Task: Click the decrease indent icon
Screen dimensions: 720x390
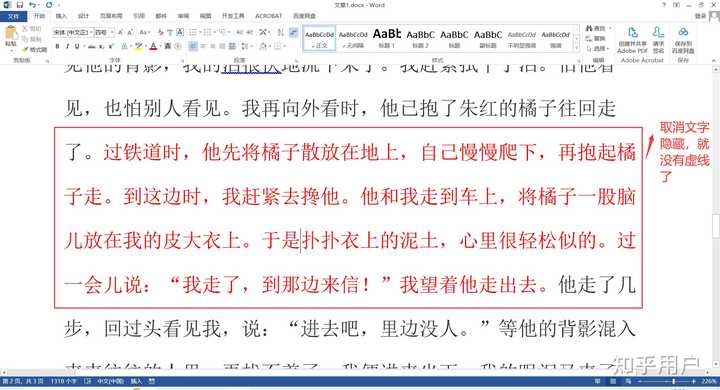Action: point(239,32)
